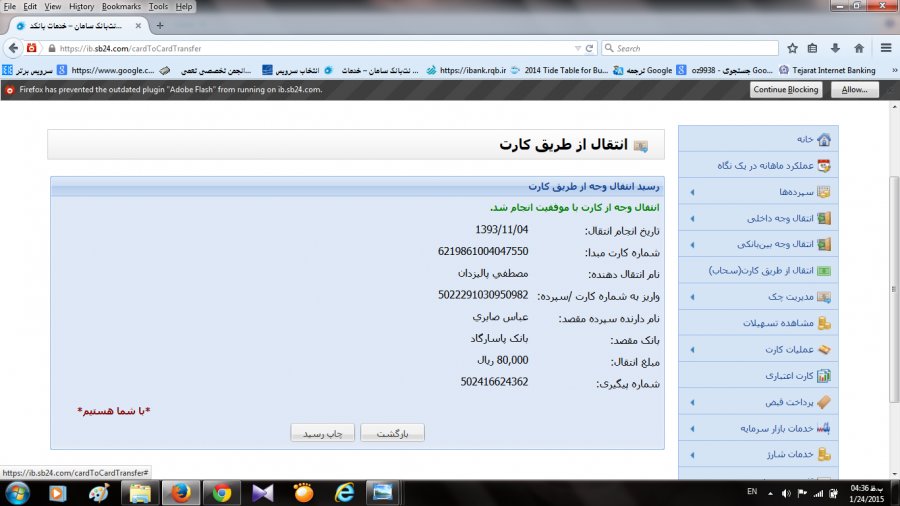Viewport: 900px width, 506px height.
Task: Expand the خدمات شارژ submenu arrow
Action: (692, 455)
